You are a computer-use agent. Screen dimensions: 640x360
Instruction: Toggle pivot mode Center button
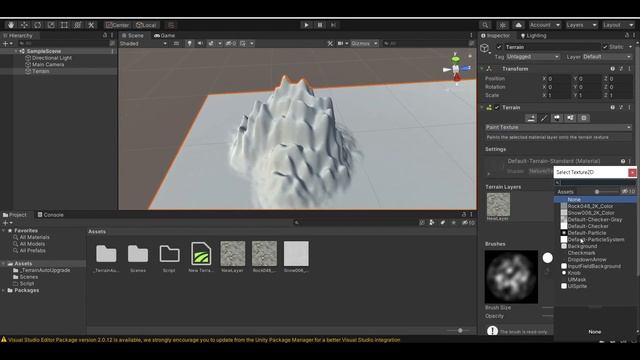click(117, 25)
